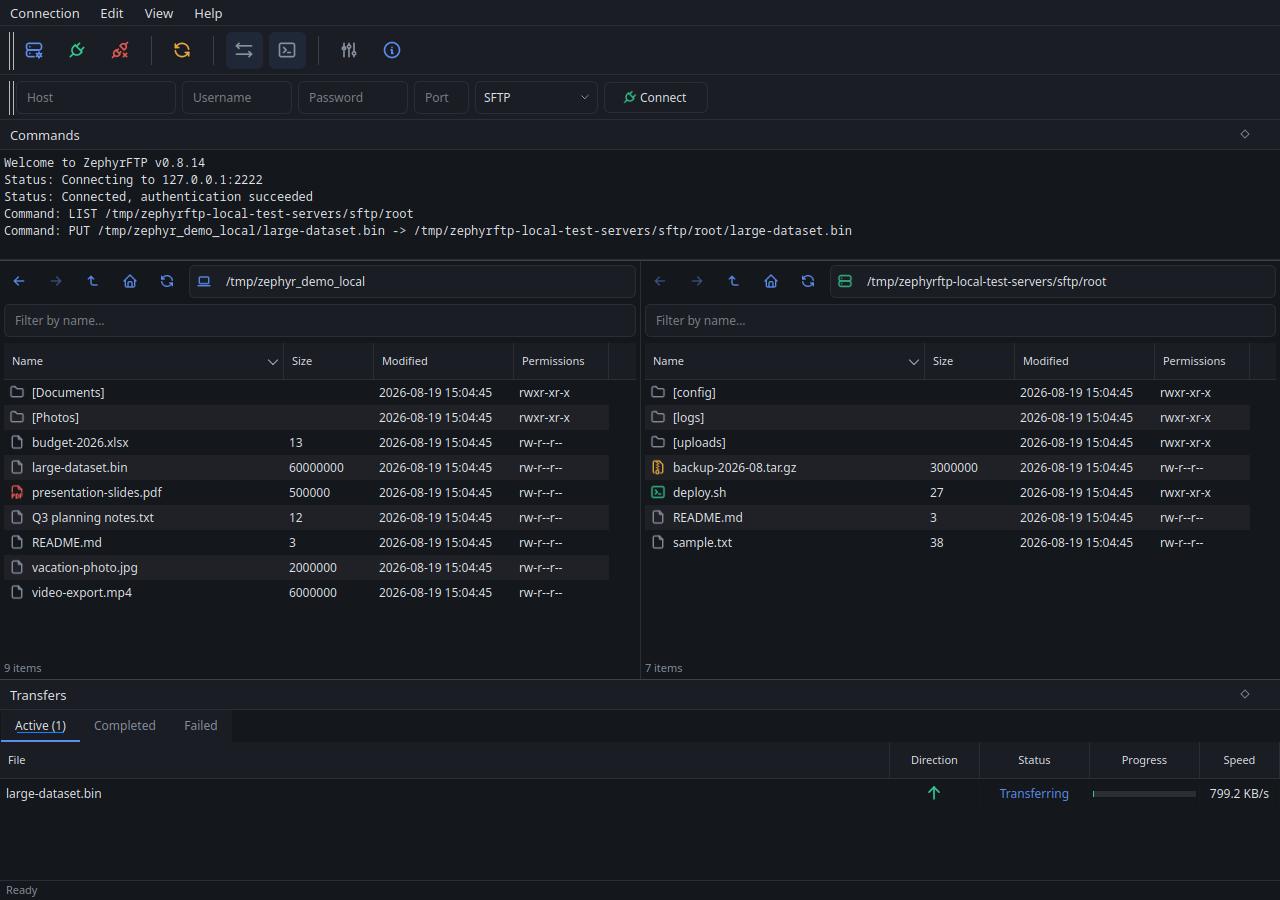The image size is (1280, 900).
Task: Switch to the Failed transfers tab
Action: pos(200,726)
